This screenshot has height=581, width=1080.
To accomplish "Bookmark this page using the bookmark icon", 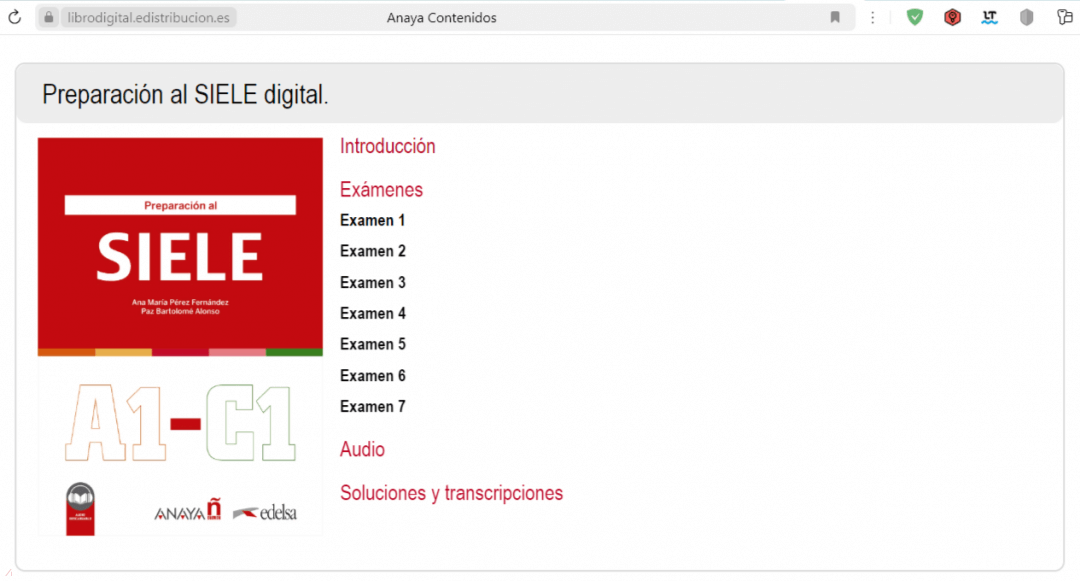I will pyautogui.click(x=835, y=17).
